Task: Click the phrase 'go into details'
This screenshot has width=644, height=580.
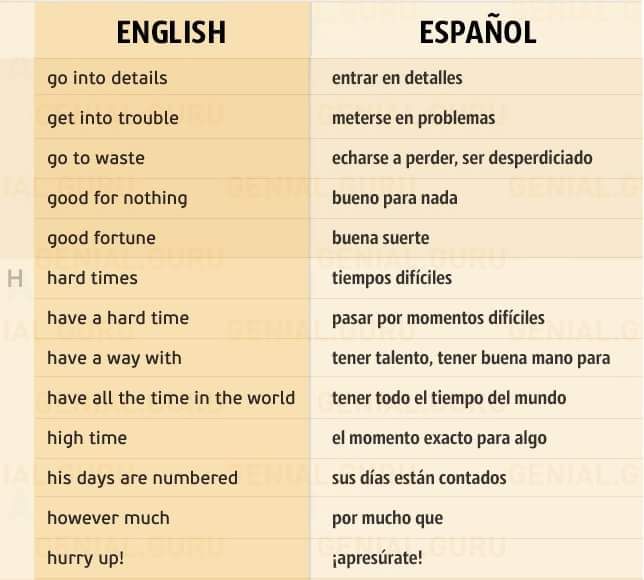Action: coord(107,78)
